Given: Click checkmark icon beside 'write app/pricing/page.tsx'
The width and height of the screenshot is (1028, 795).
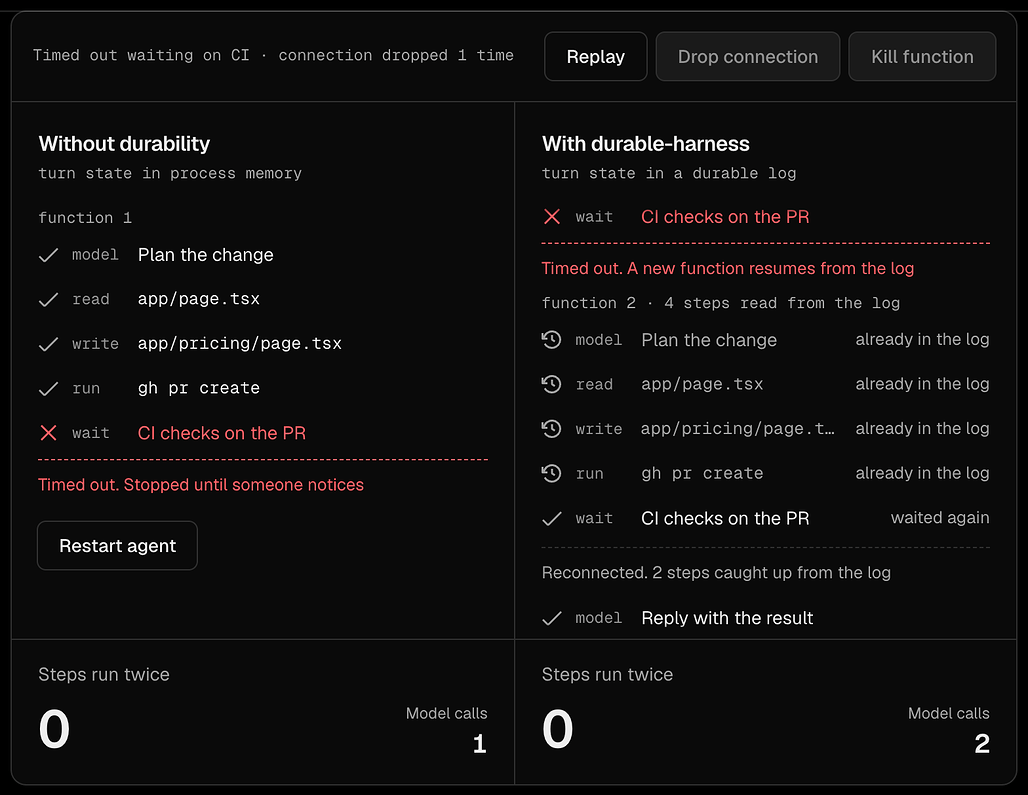Looking at the screenshot, I should (x=49, y=344).
